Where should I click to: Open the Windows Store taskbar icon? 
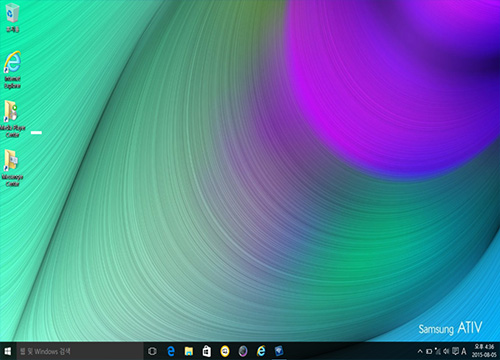207,351
